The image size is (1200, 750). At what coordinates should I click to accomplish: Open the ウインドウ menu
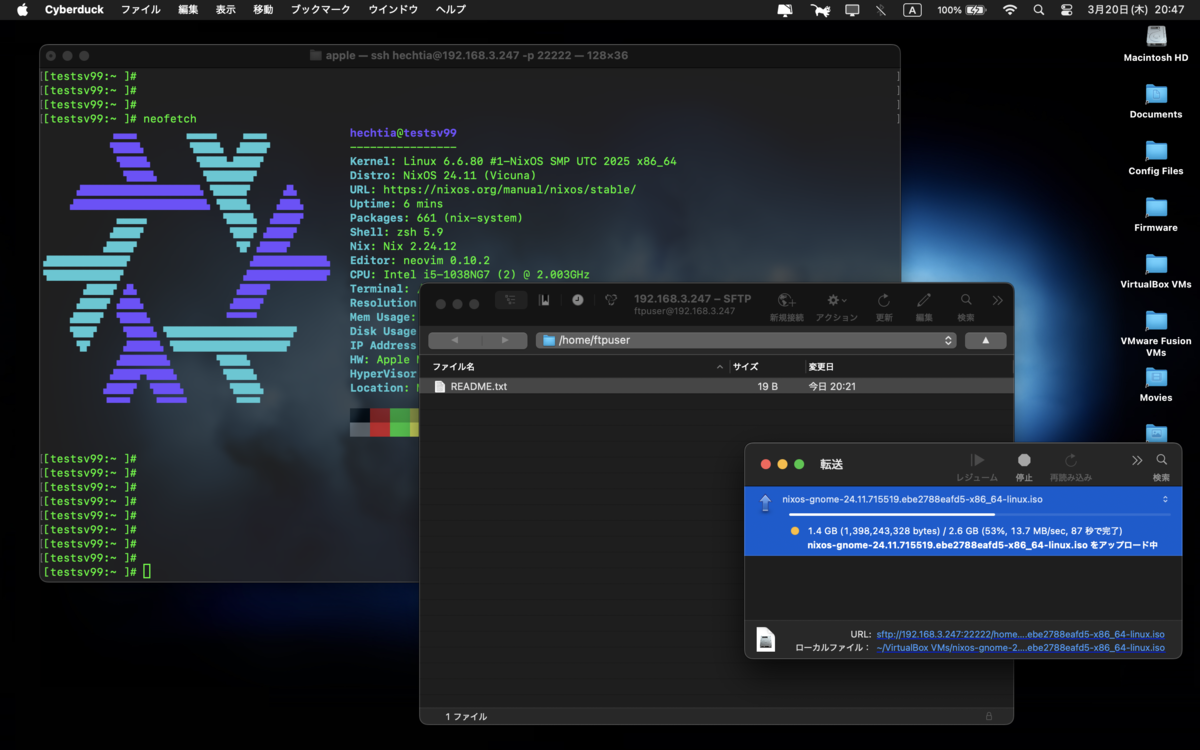point(393,9)
